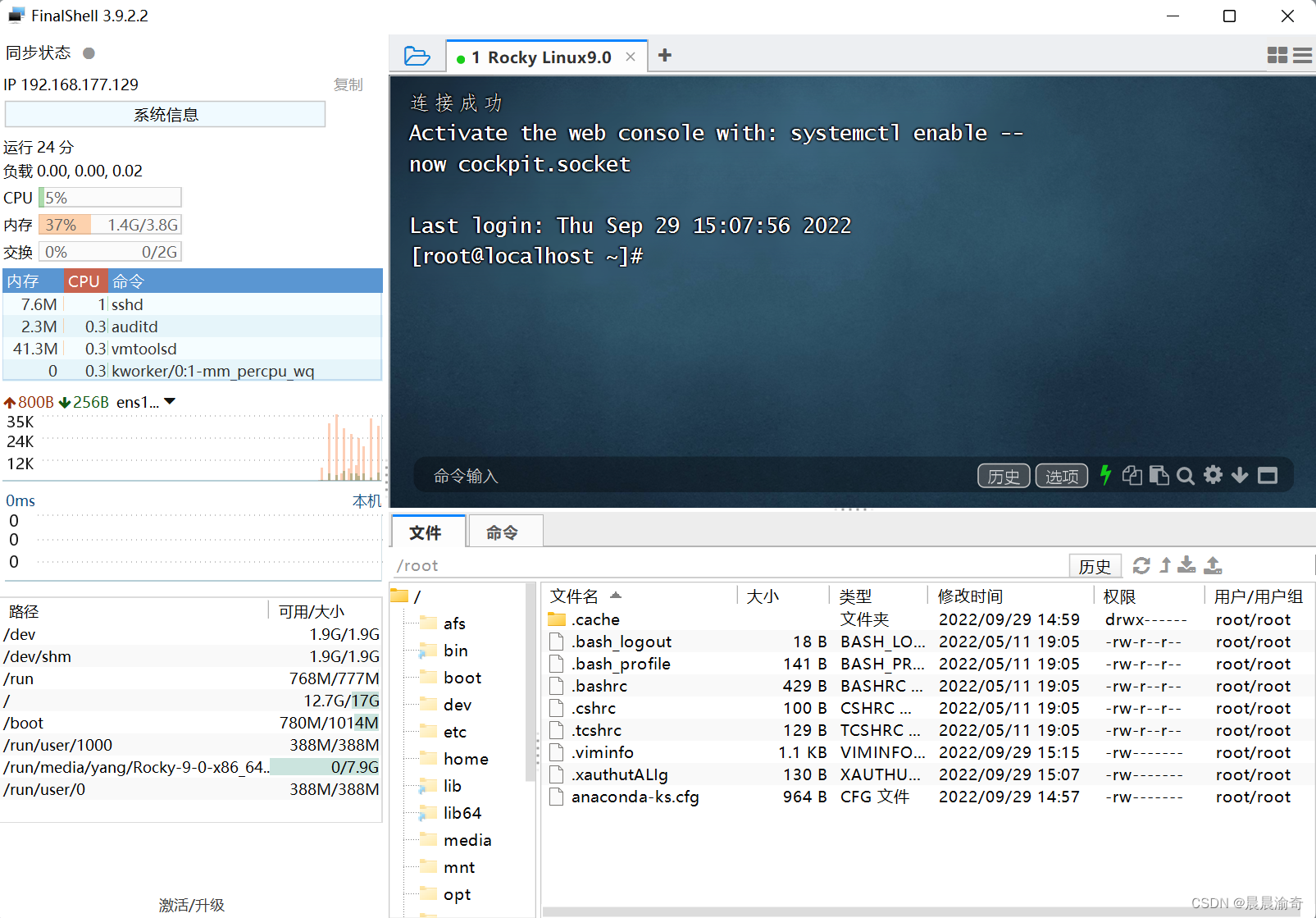1316x918 pixels.
Task: Jump to terminal bottom with down arrow
Action: (1240, 475)
